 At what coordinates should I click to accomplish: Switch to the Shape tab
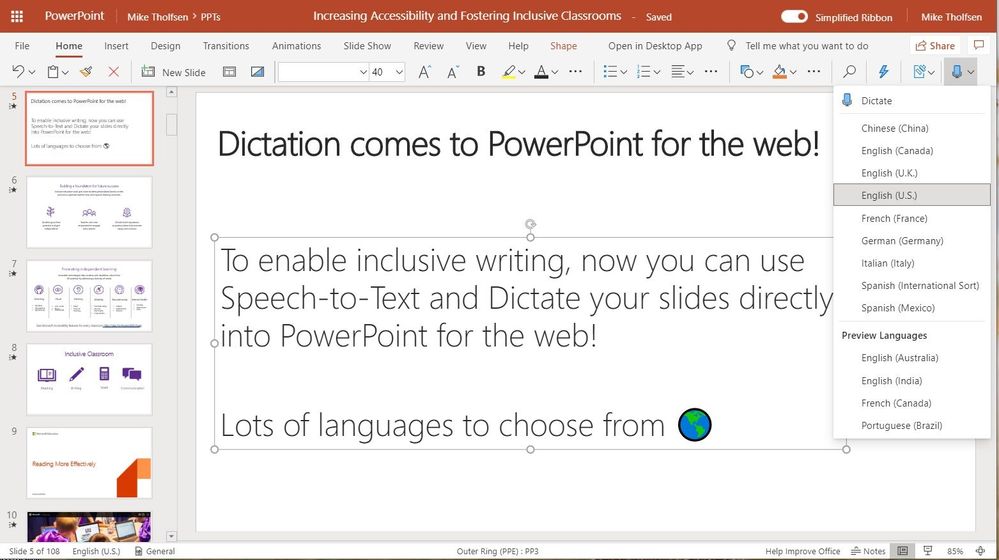563,46
